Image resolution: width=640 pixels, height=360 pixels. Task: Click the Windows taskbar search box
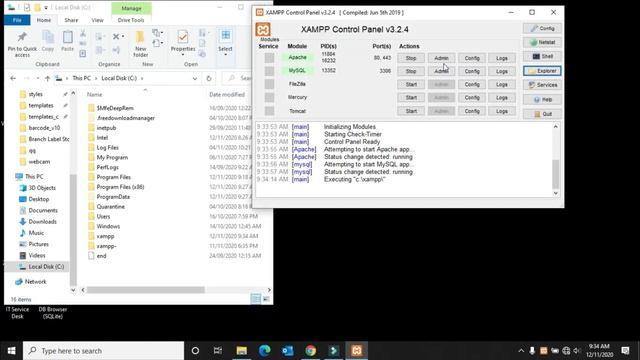[x=104, y=351]
